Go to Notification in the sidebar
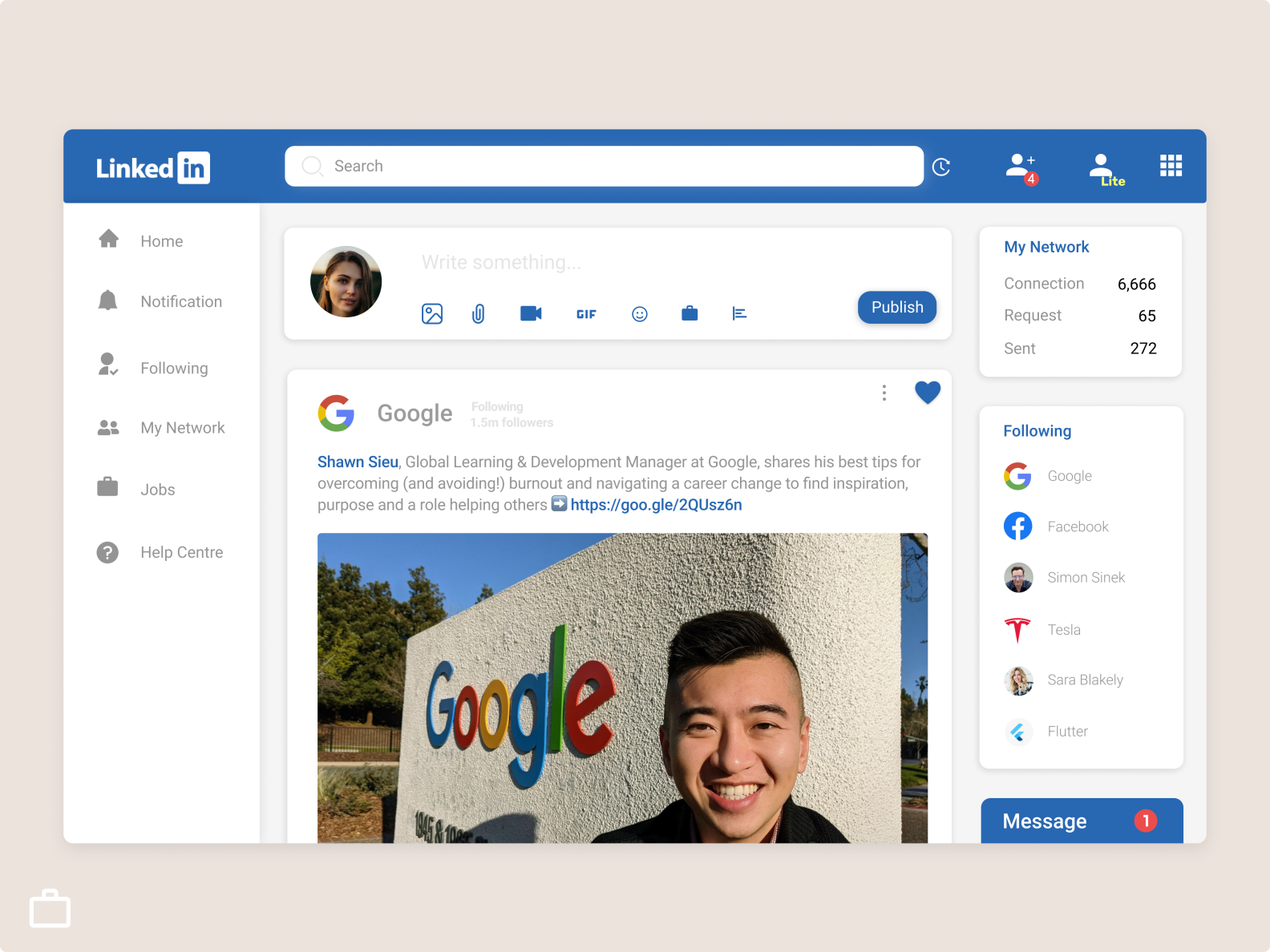Screen dimensions: 1270x952 point(180,302)
